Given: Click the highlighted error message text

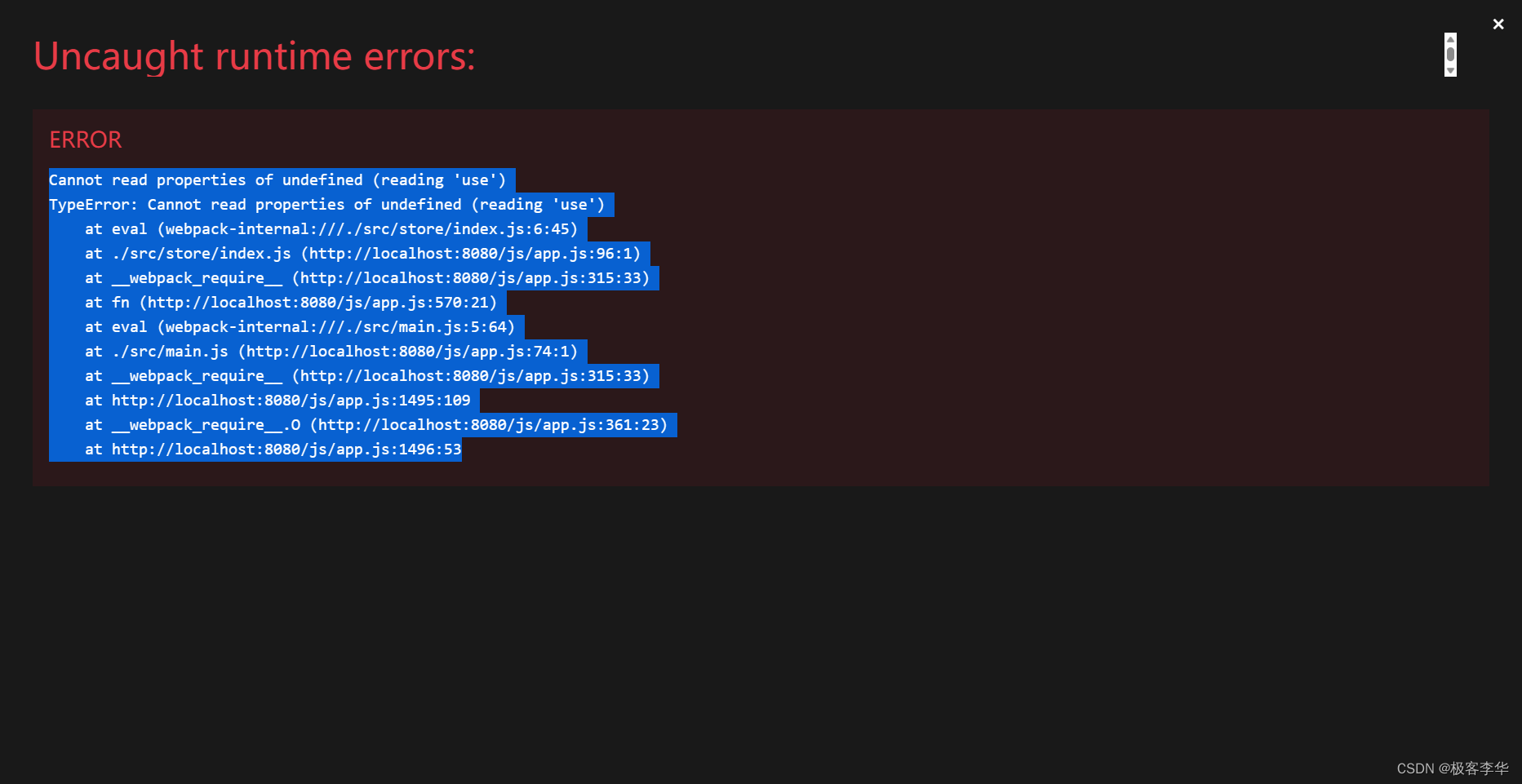Looking at the screenshot, I should pos(282,179).
